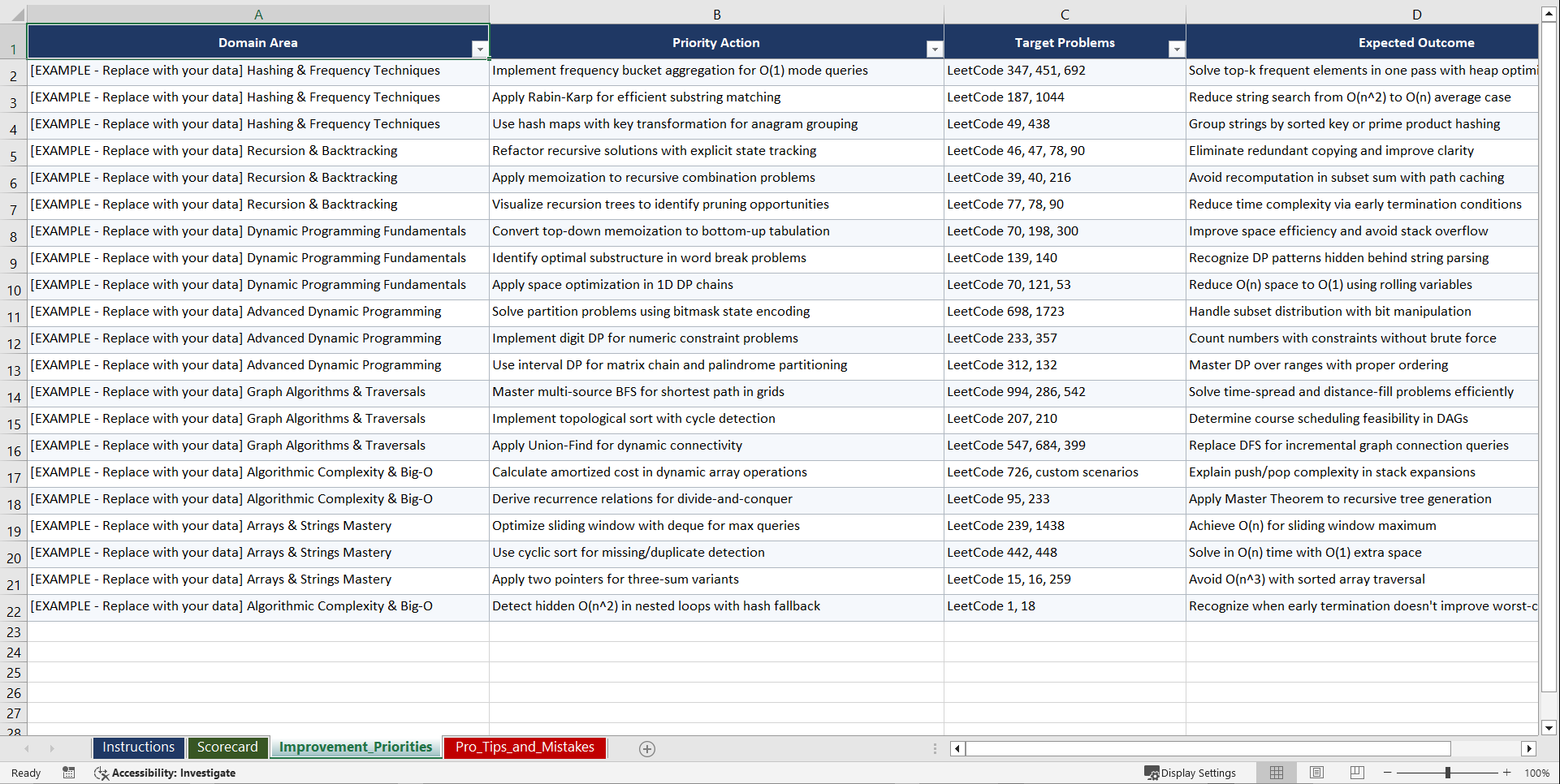Open the Domain Area filter dropdown
This screenshot has height=784, width=1560.
click(x=480, y=49)
